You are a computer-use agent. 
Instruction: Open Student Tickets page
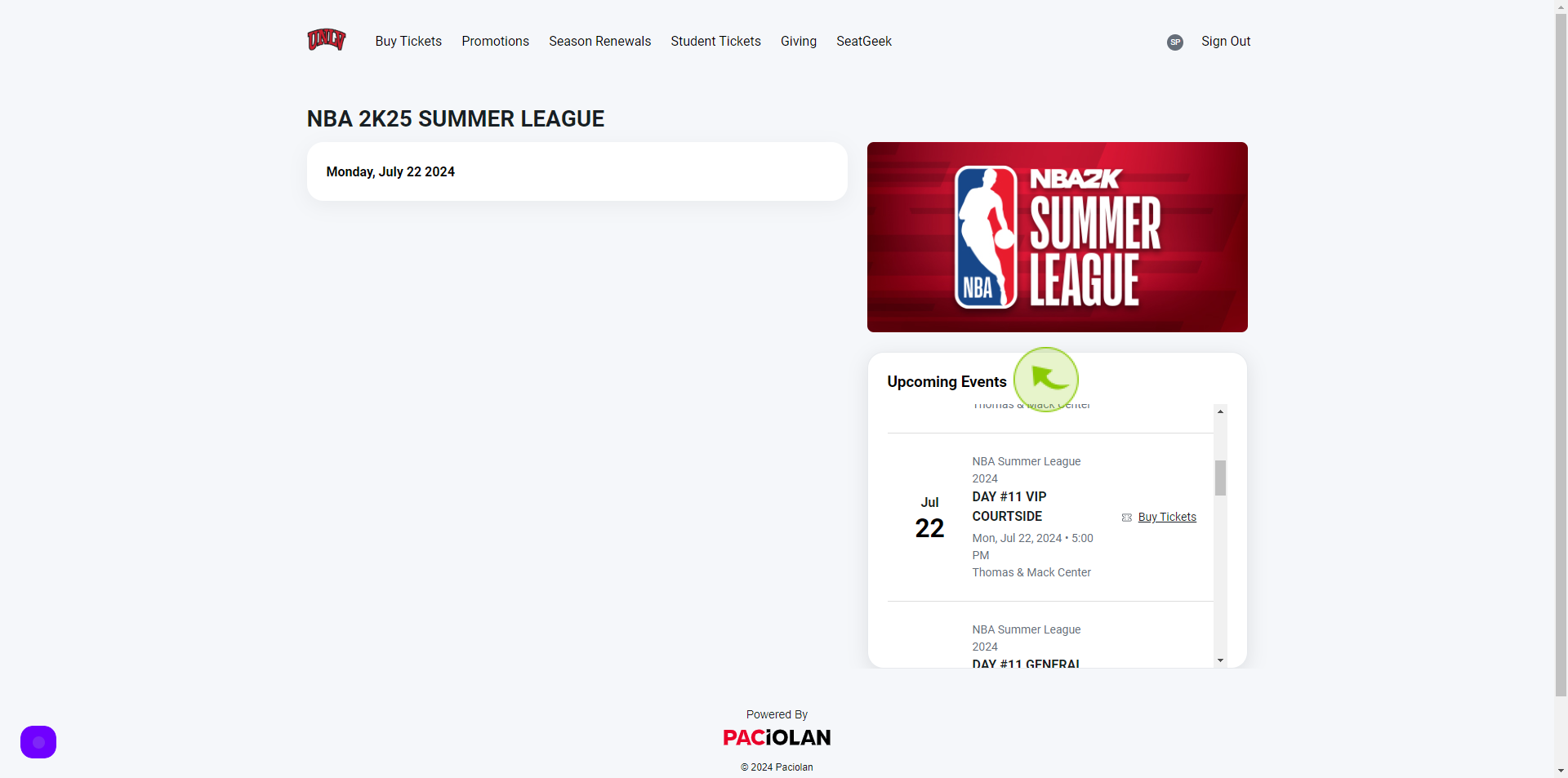(x=715, y=41)
